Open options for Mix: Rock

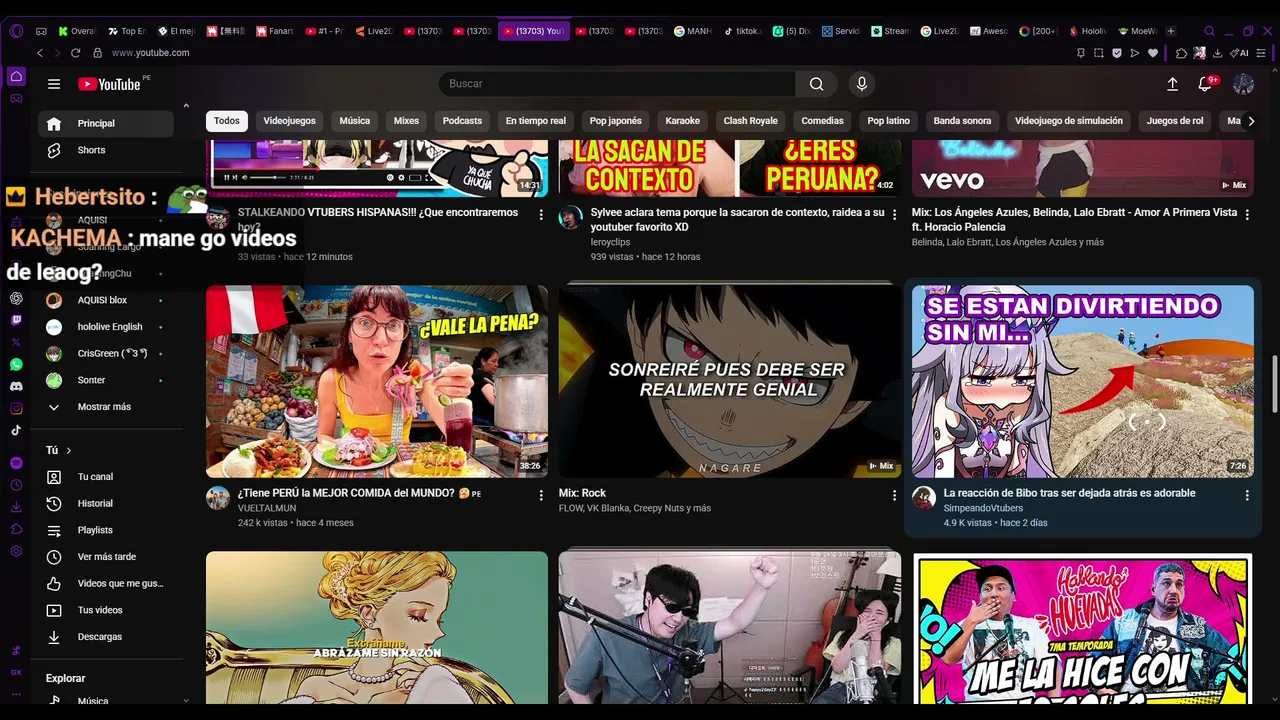(x=894, y=495)
